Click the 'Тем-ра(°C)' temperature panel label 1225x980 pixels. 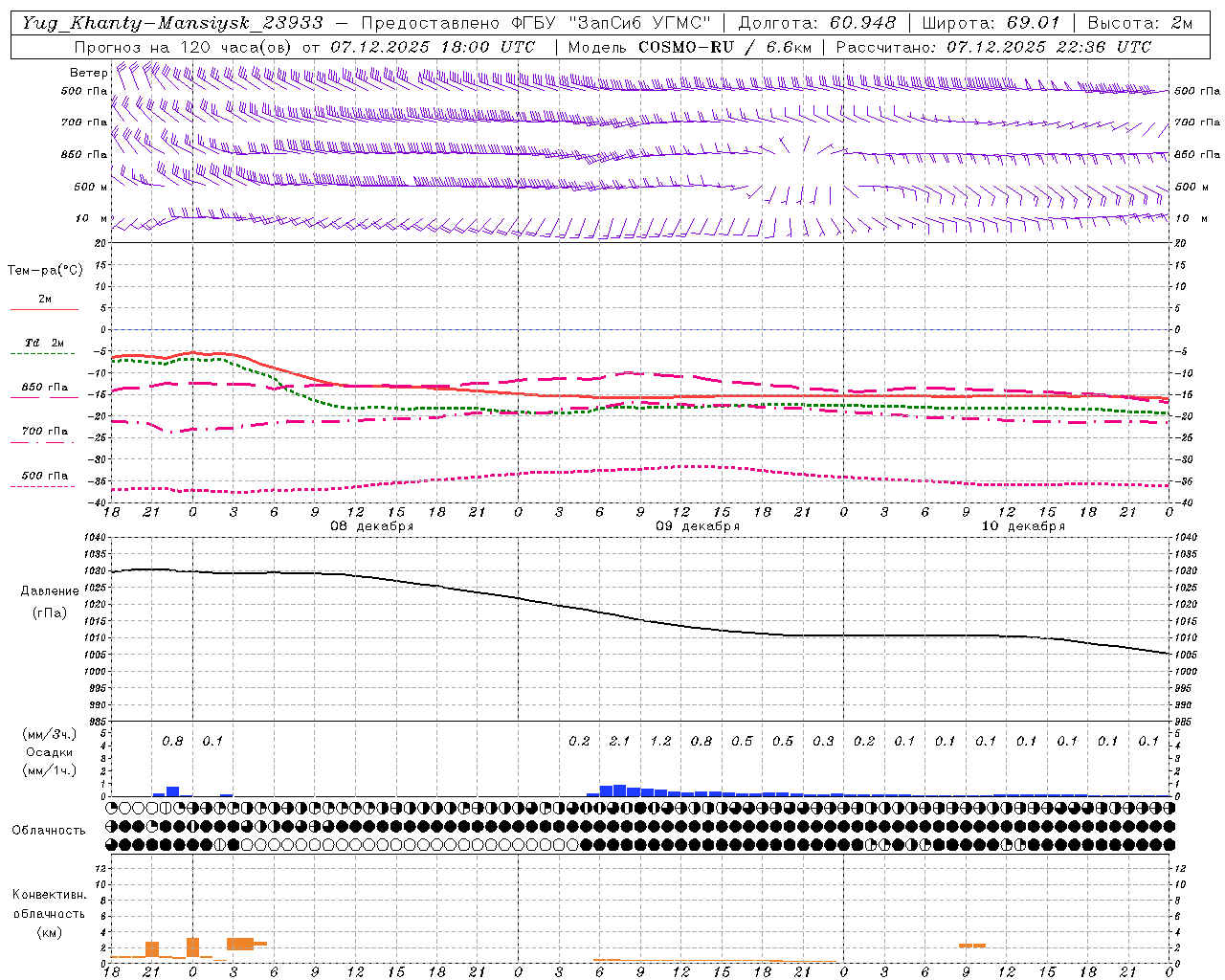click(x=45, y=271)
